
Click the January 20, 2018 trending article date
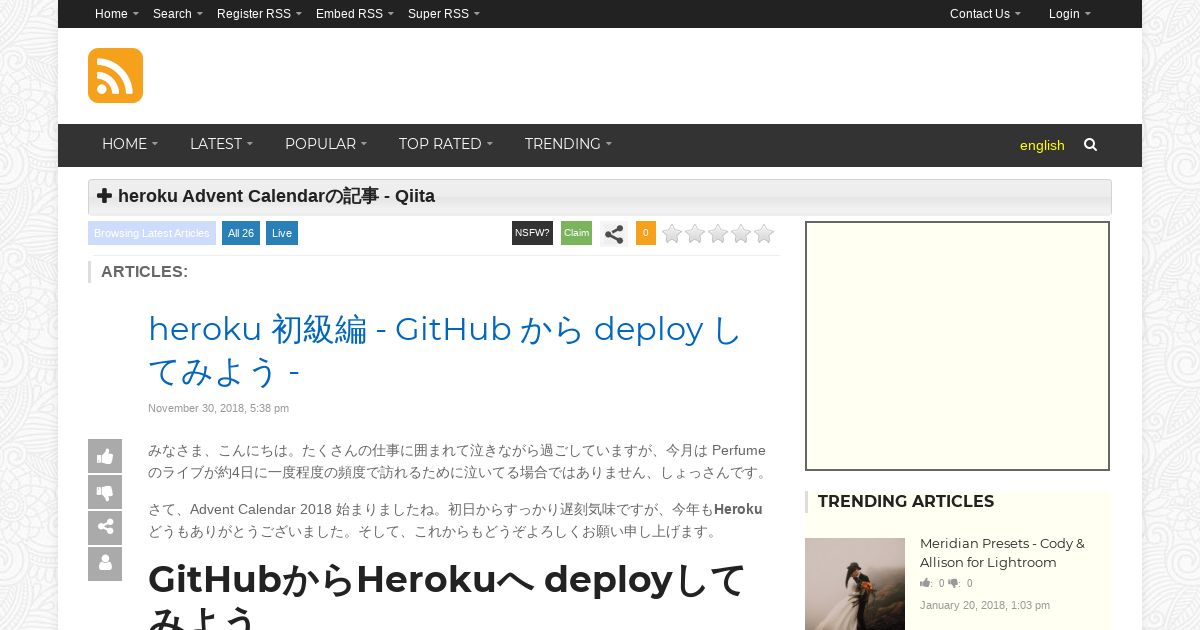(985, 605)
